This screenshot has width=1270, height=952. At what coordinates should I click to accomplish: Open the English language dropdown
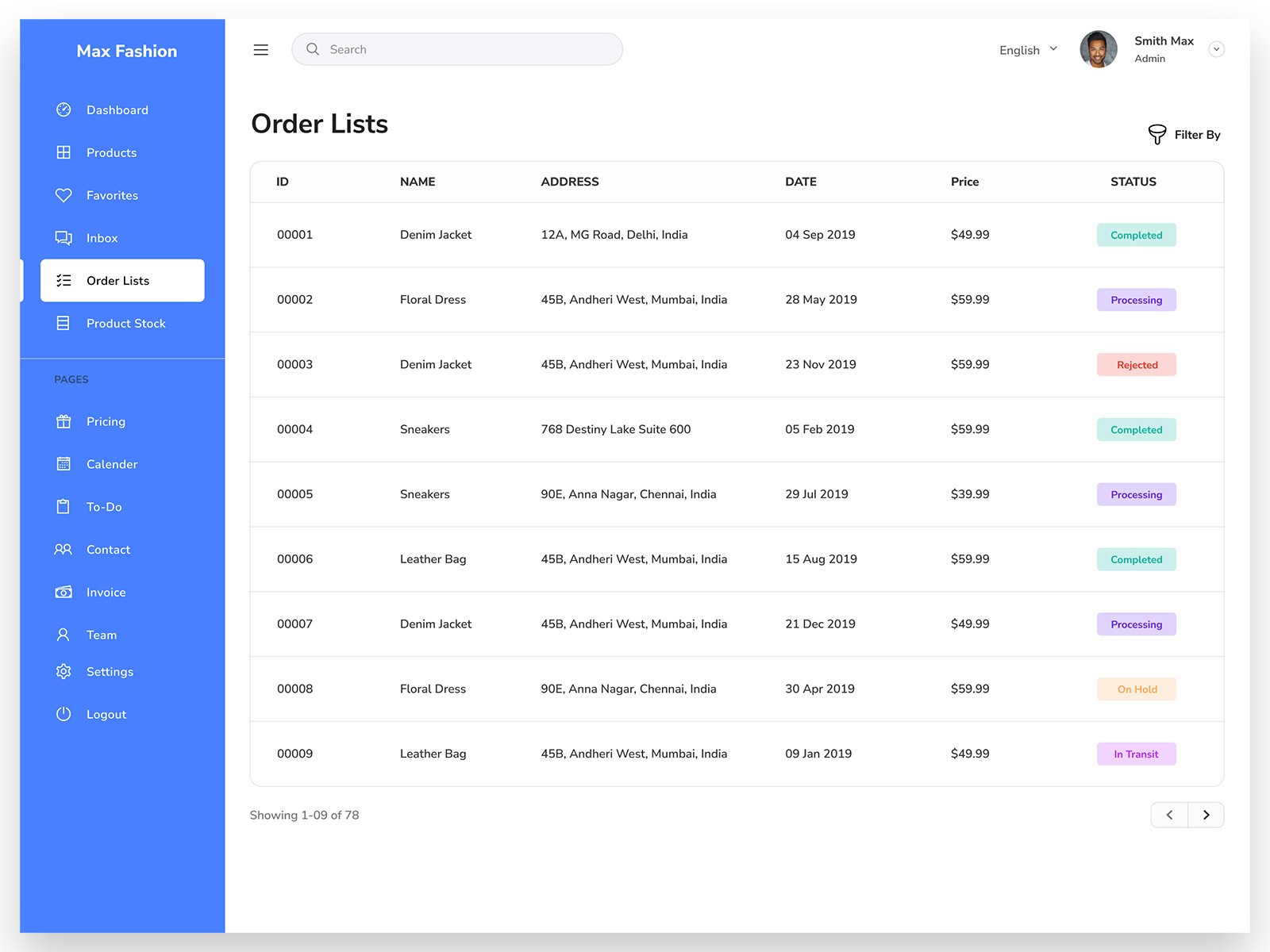1027,49
